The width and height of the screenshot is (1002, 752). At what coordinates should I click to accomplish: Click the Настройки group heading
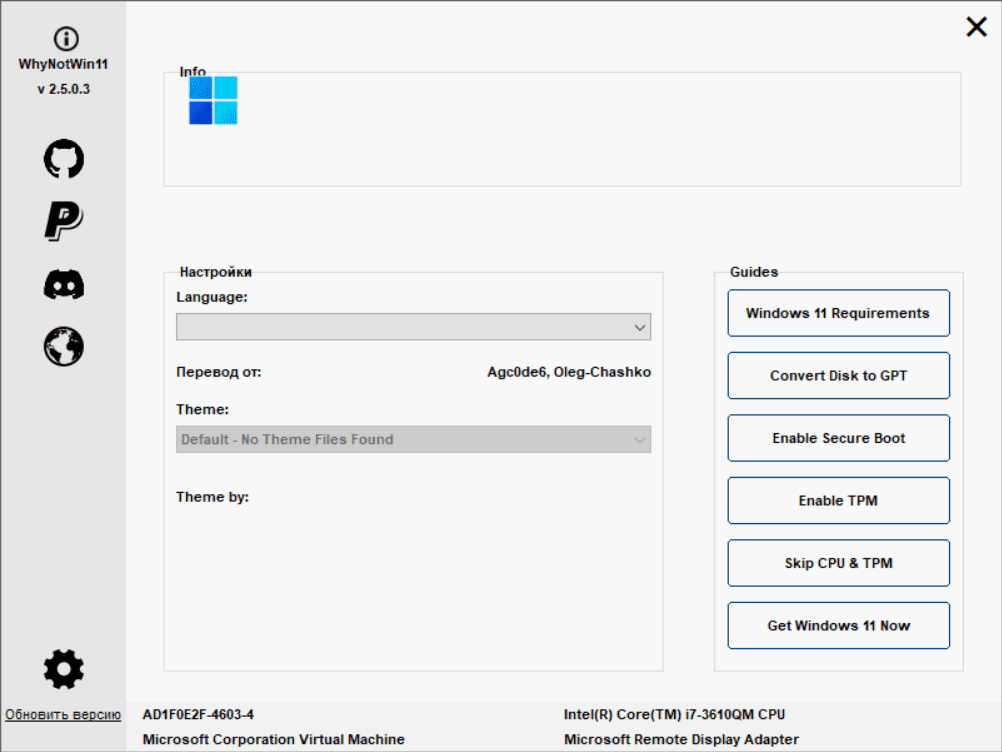(x=215, y=272)
